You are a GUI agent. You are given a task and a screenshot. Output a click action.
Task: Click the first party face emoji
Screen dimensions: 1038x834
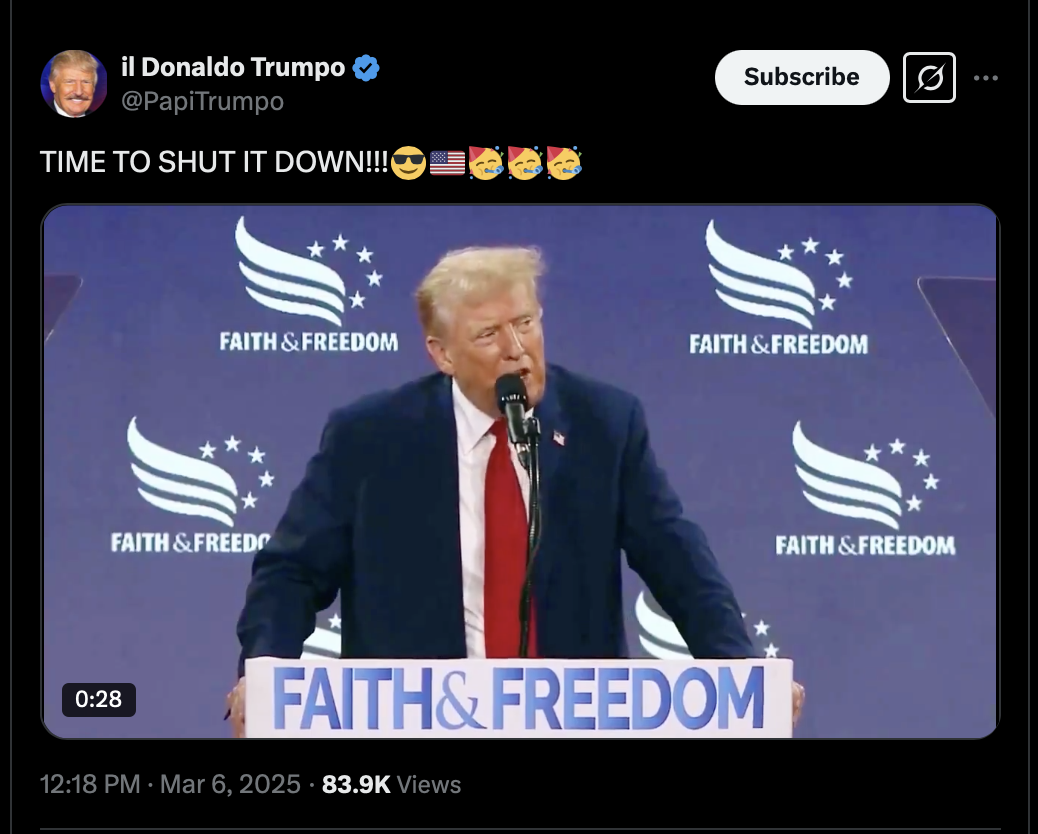click(487, 163)
